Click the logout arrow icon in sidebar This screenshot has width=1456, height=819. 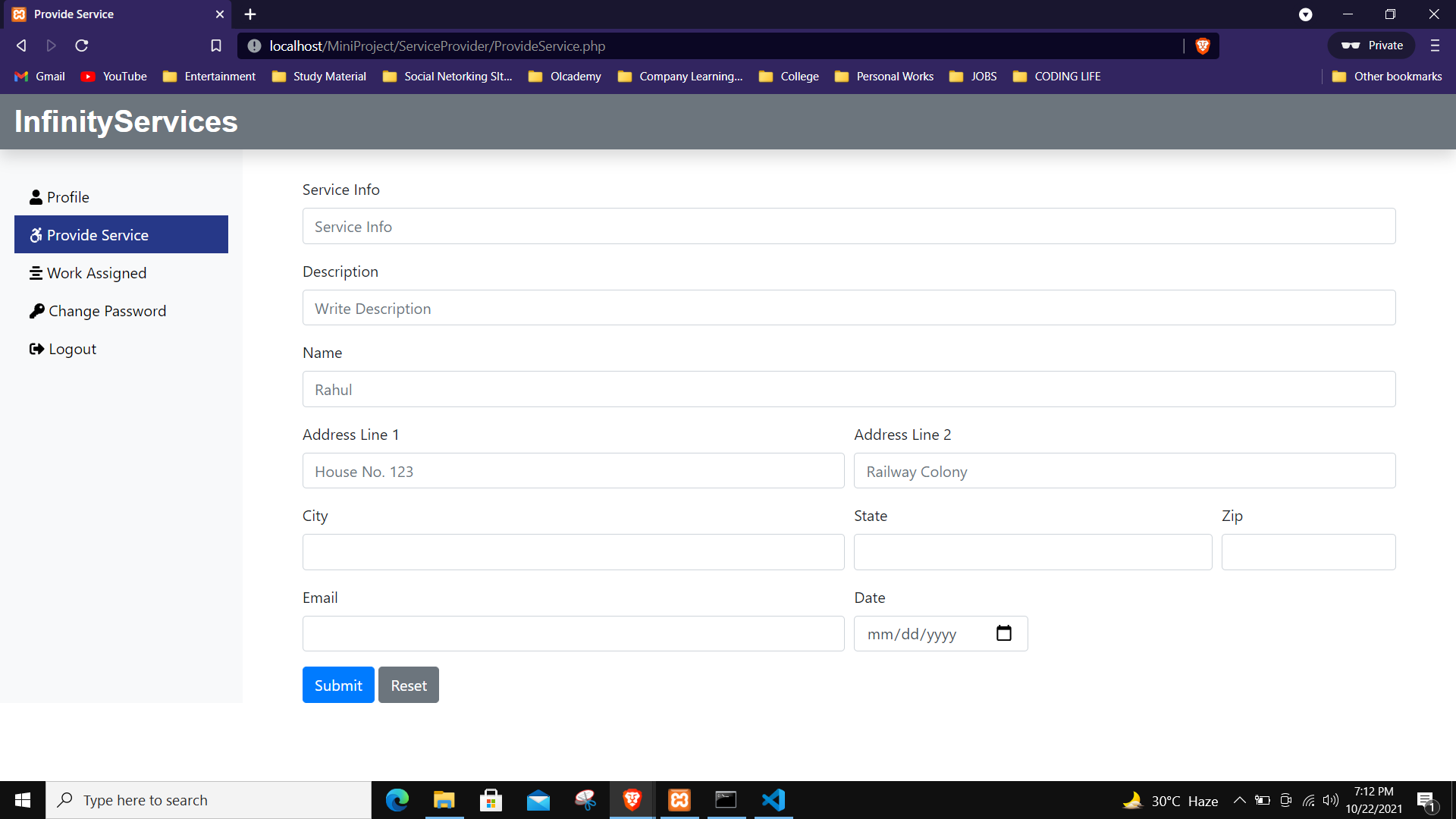[36, 349]
